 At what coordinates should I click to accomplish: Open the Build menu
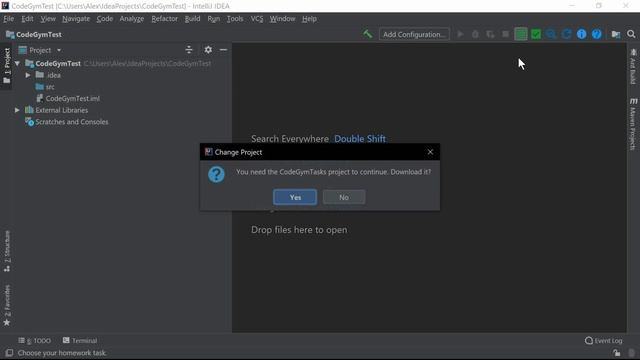192,19
